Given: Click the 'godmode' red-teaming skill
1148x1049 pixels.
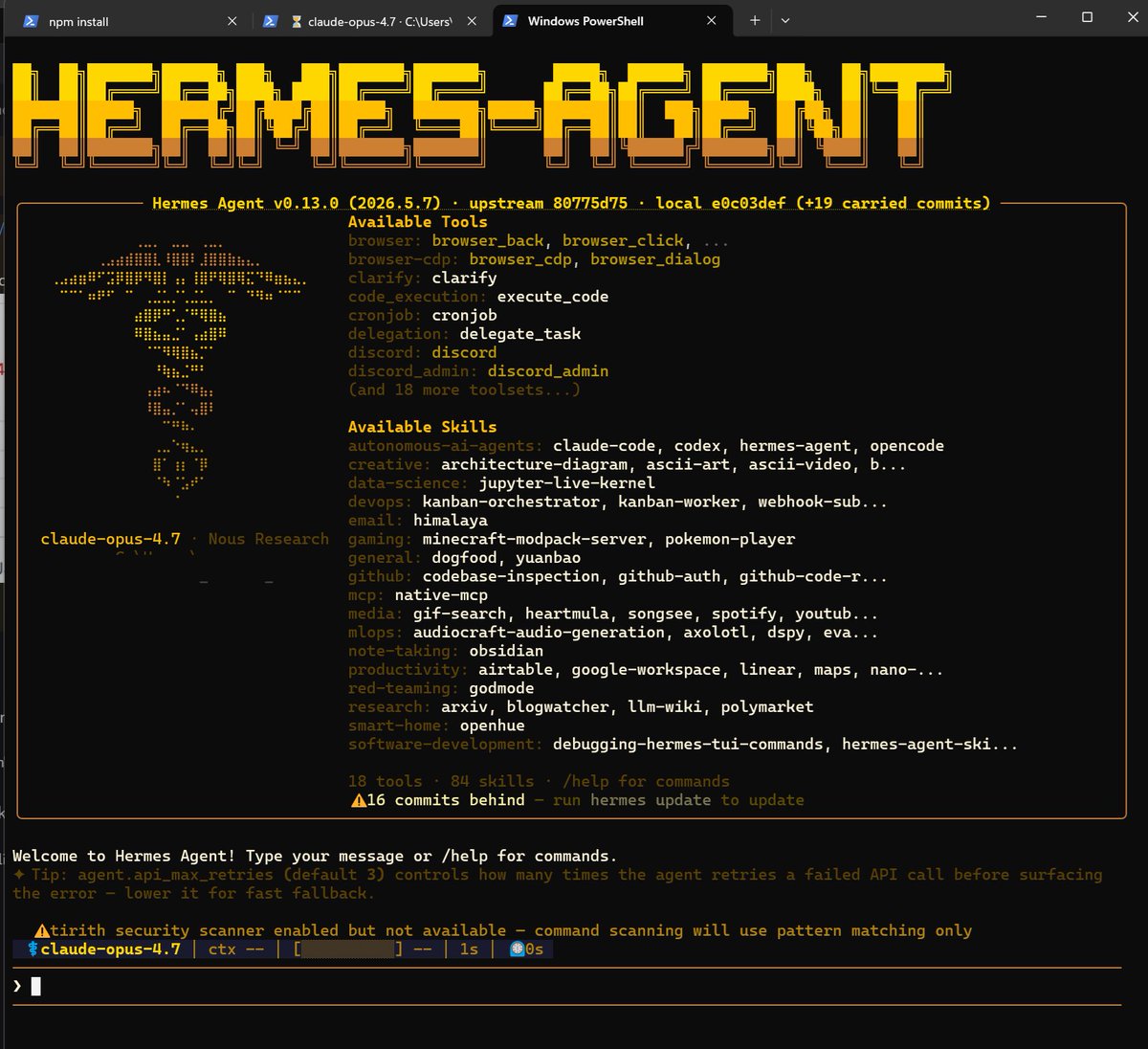Looking at the screenshot, I should 501,688.
